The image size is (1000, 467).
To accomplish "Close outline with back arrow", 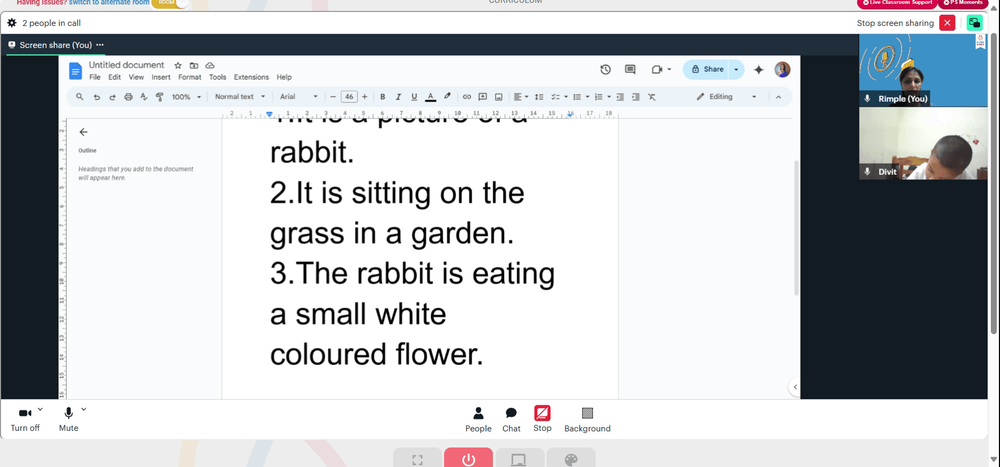I will click(x=84, y=132).
